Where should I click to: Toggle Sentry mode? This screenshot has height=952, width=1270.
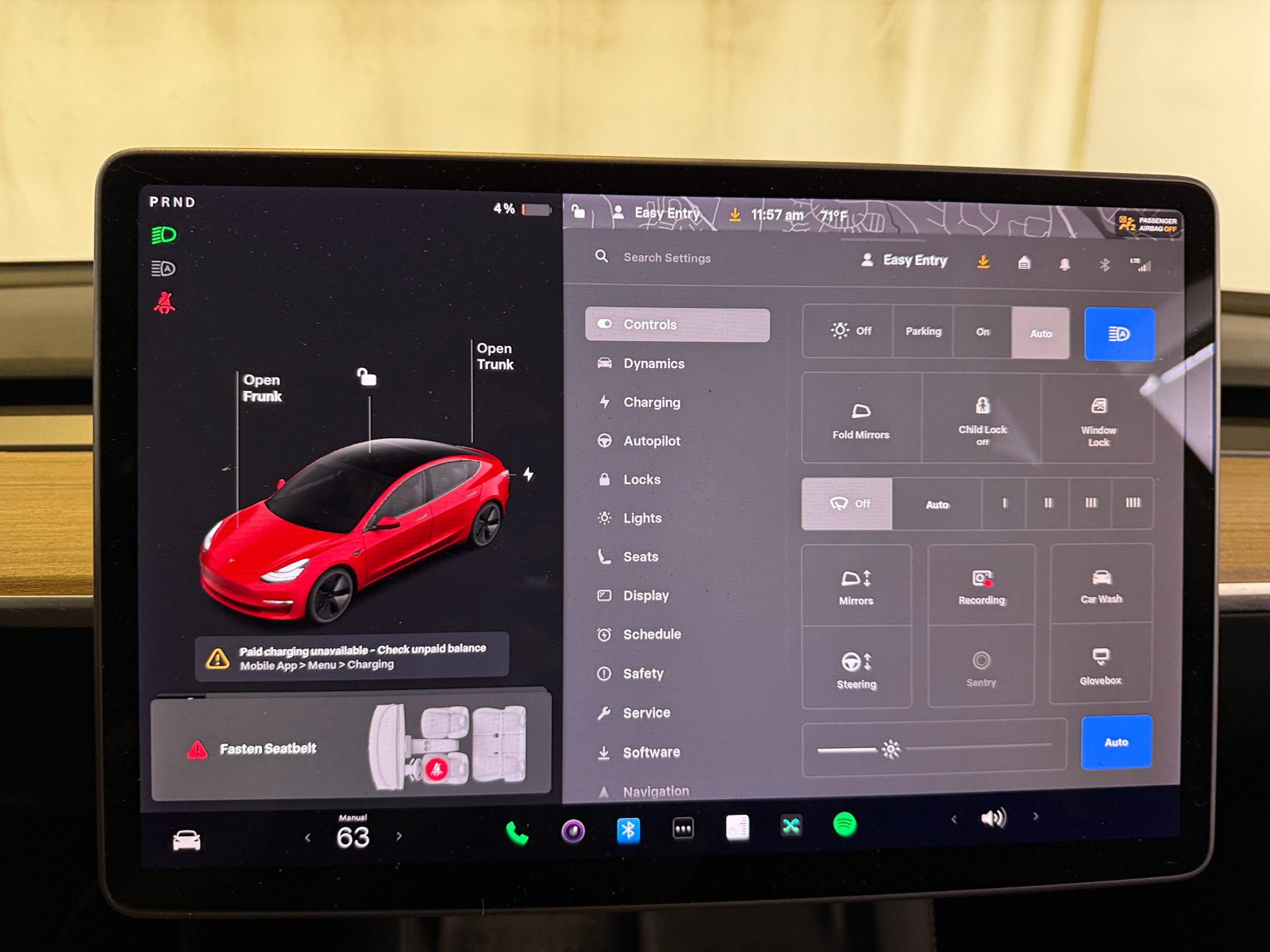tap(981, 667)
